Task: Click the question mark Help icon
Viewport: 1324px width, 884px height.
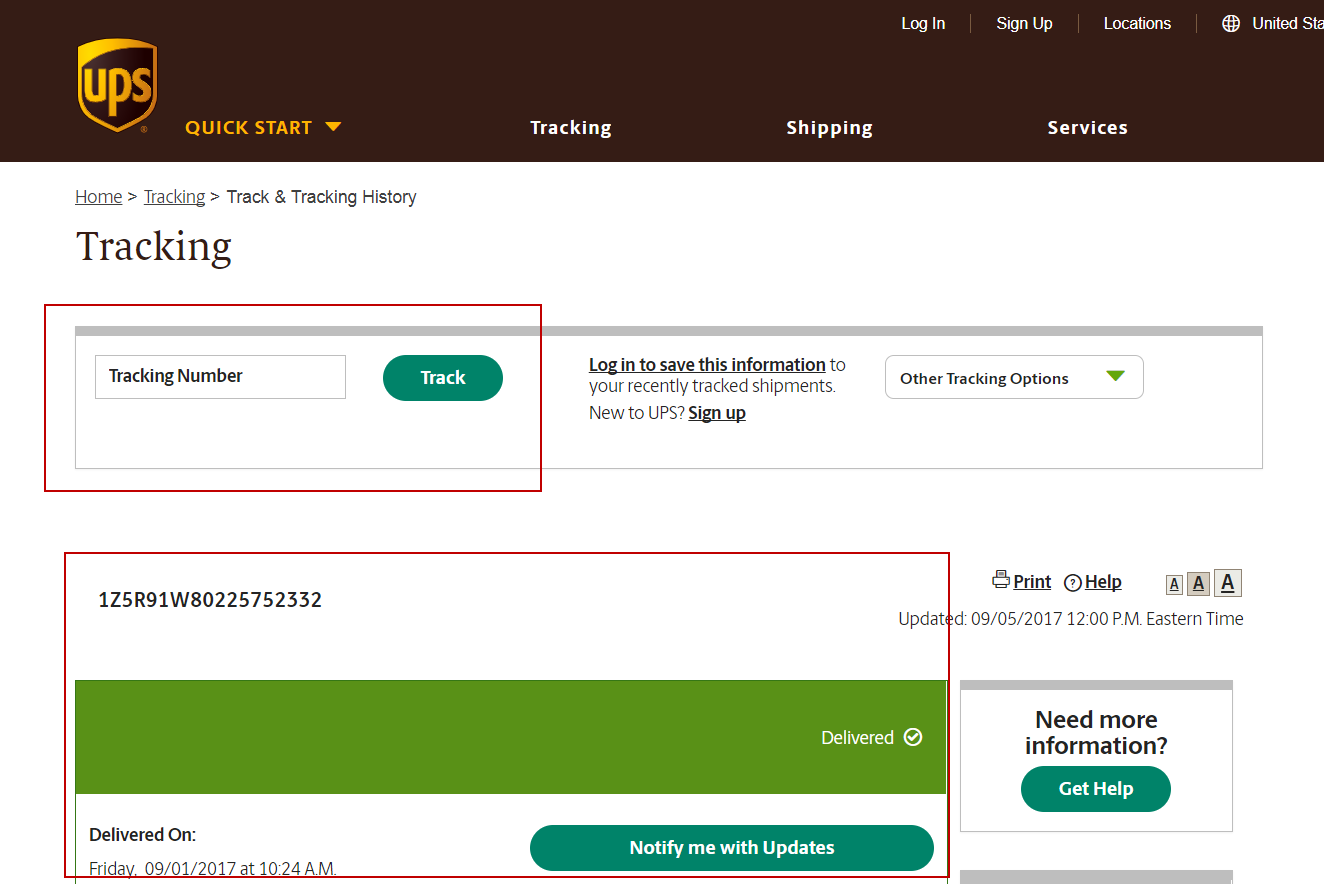Action: point(1073,583)
